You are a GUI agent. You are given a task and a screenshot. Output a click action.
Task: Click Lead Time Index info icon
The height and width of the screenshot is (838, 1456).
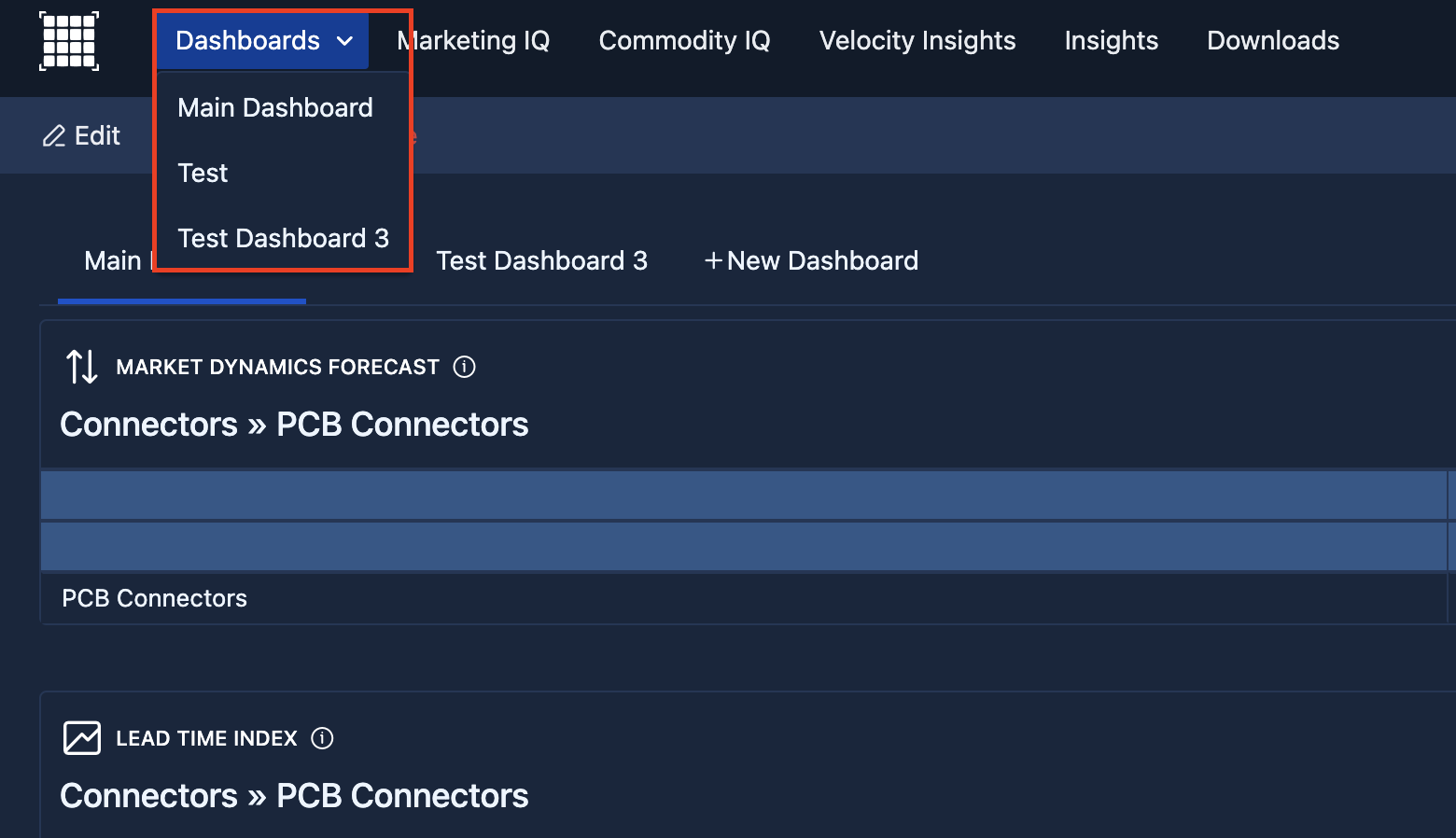click(322, 738)
